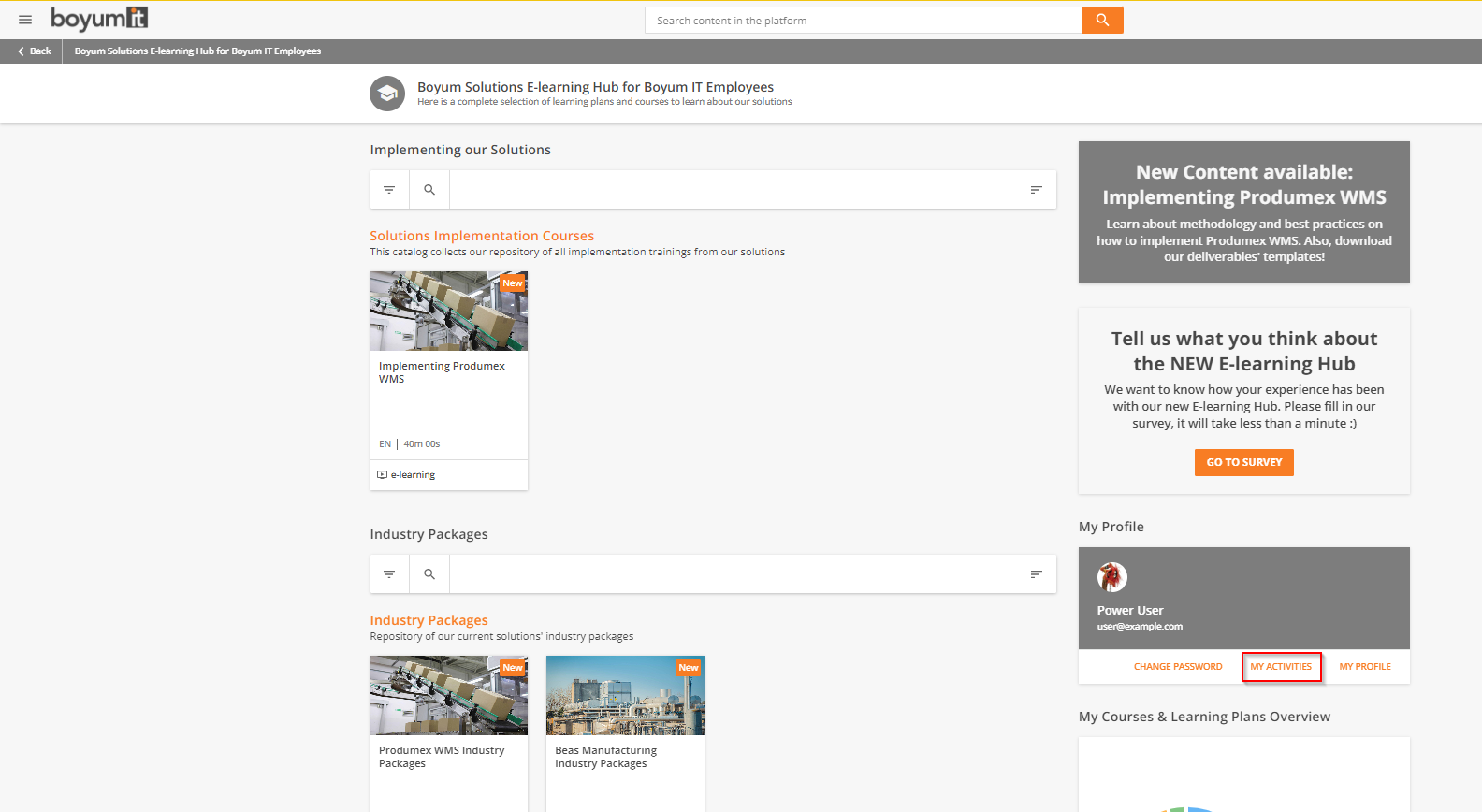Click CHANGE PASSWORD link
The width and height of the screenshot is (1482, 812).
pyautogui.click(x=1178, y=667)
